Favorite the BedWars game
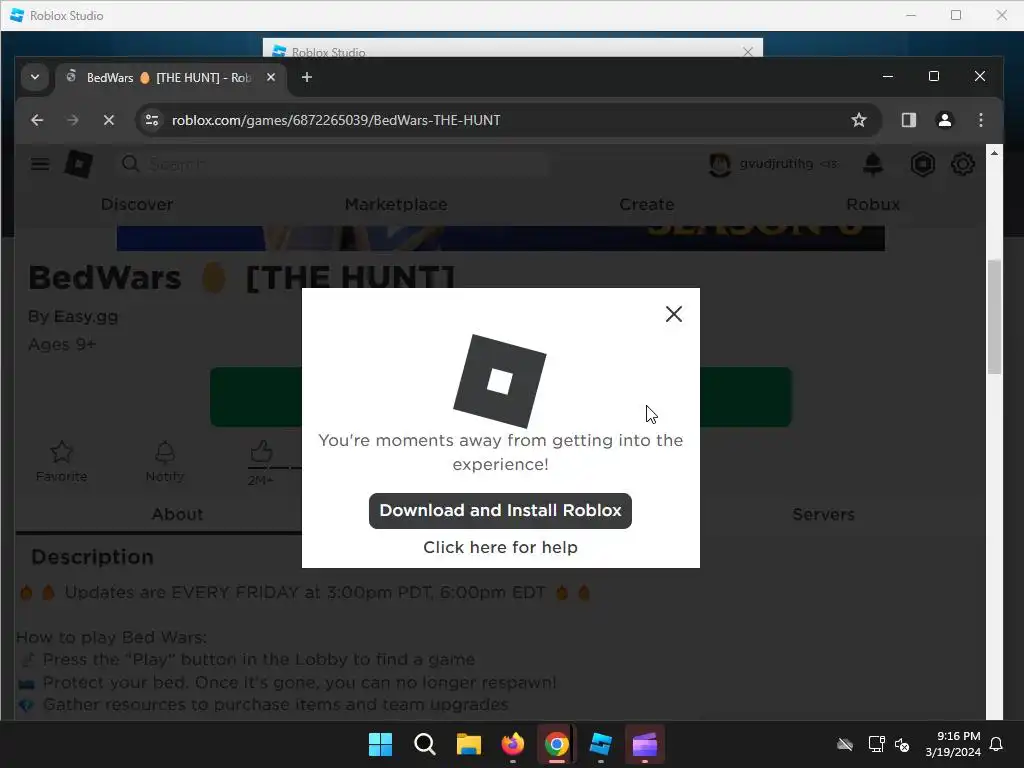 [x=61, y=461]
